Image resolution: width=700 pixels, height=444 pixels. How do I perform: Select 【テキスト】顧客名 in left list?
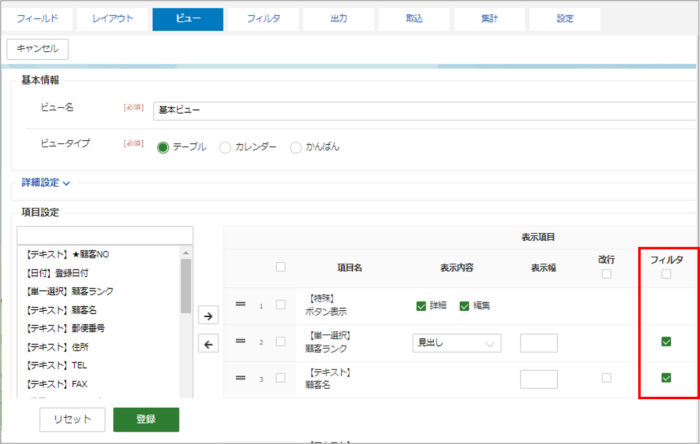61,310
